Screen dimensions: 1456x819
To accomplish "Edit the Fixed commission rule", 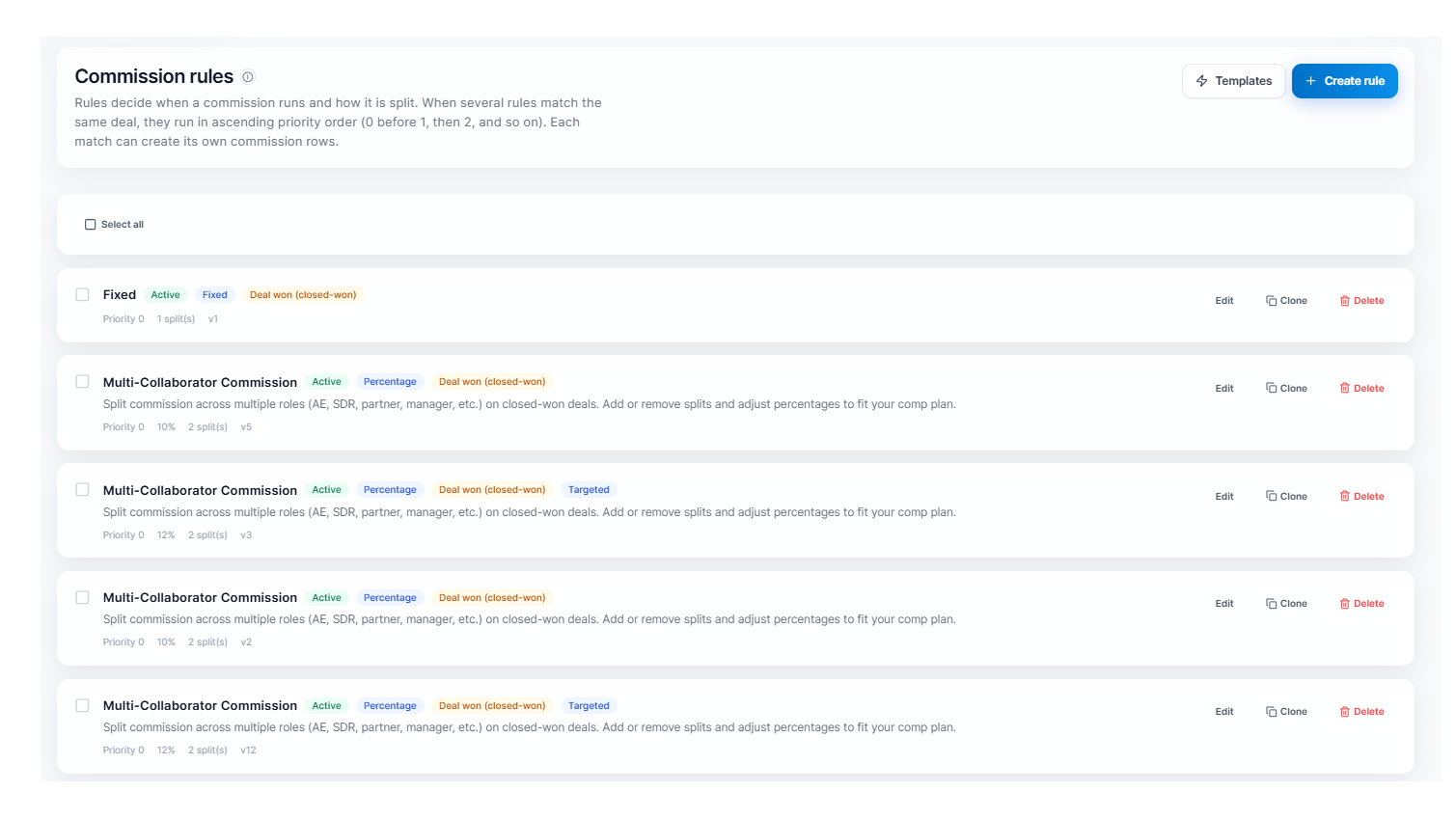I will click(1224, 301).
